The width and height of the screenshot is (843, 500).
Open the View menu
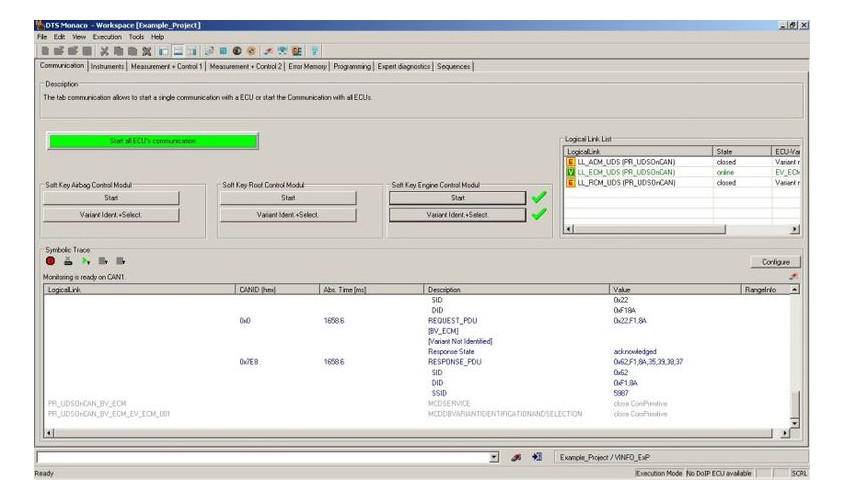[79, 37]
